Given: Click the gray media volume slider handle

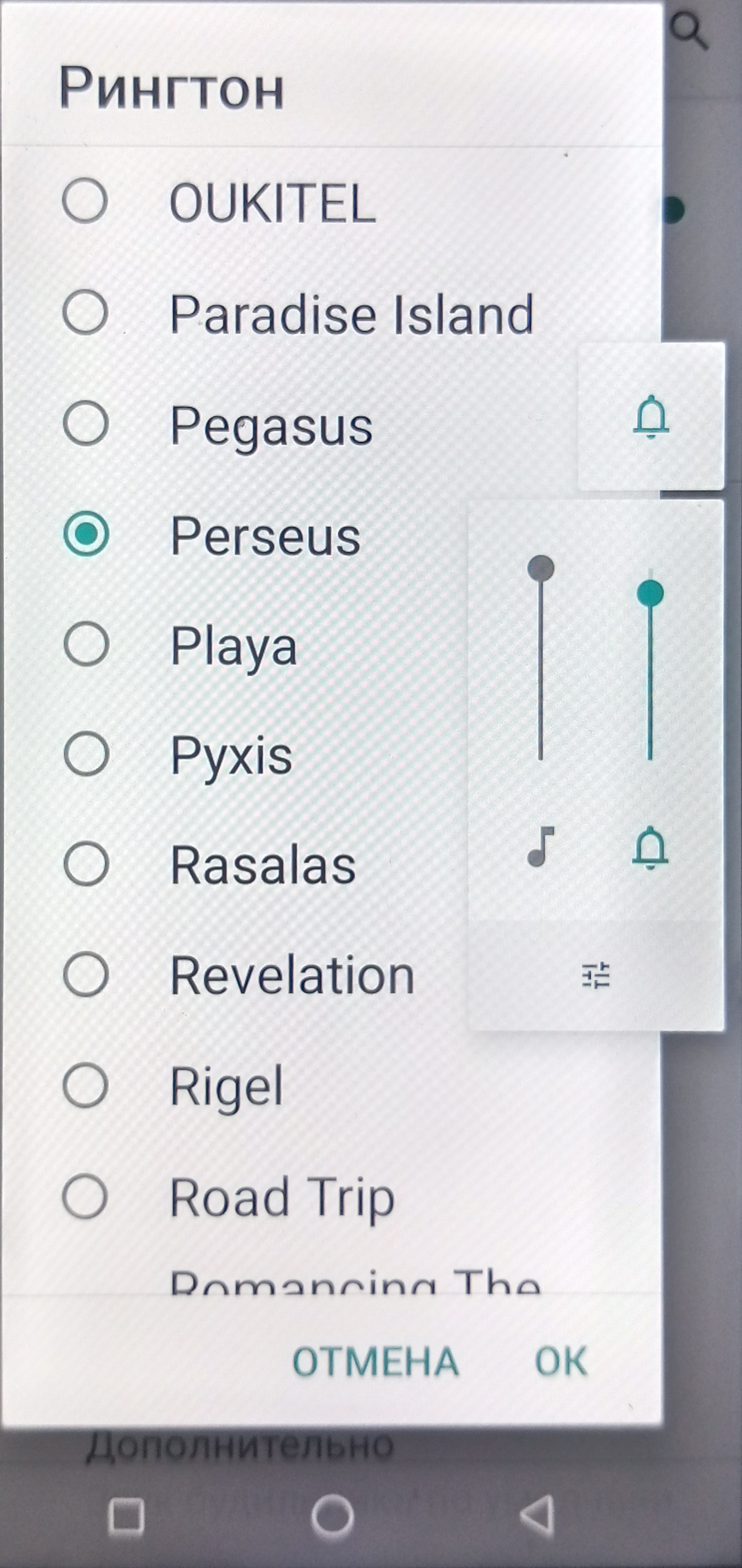Looking at the screenshot, I should [541, 569].
